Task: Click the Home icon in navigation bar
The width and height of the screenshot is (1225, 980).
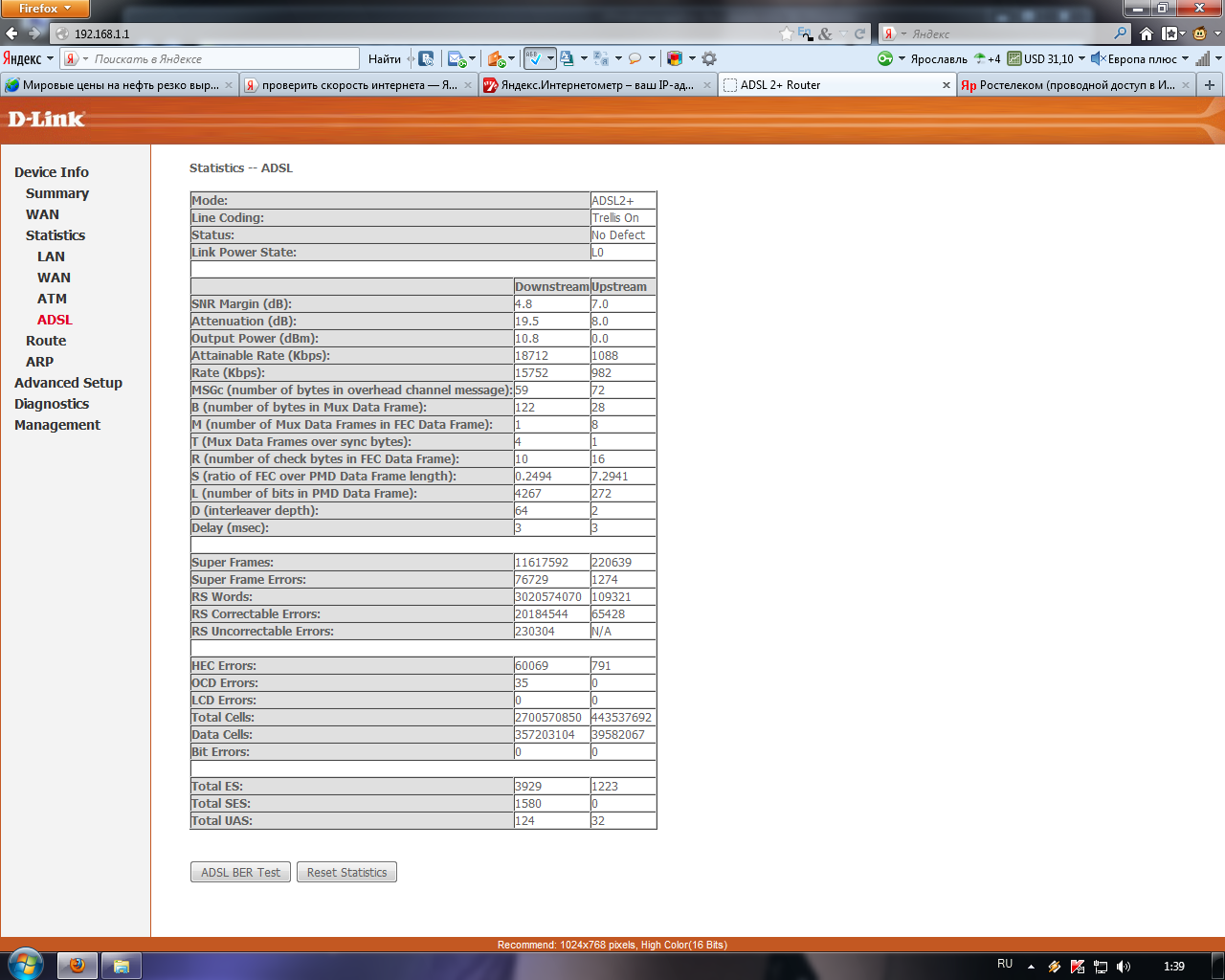Action: (1146, 33)
